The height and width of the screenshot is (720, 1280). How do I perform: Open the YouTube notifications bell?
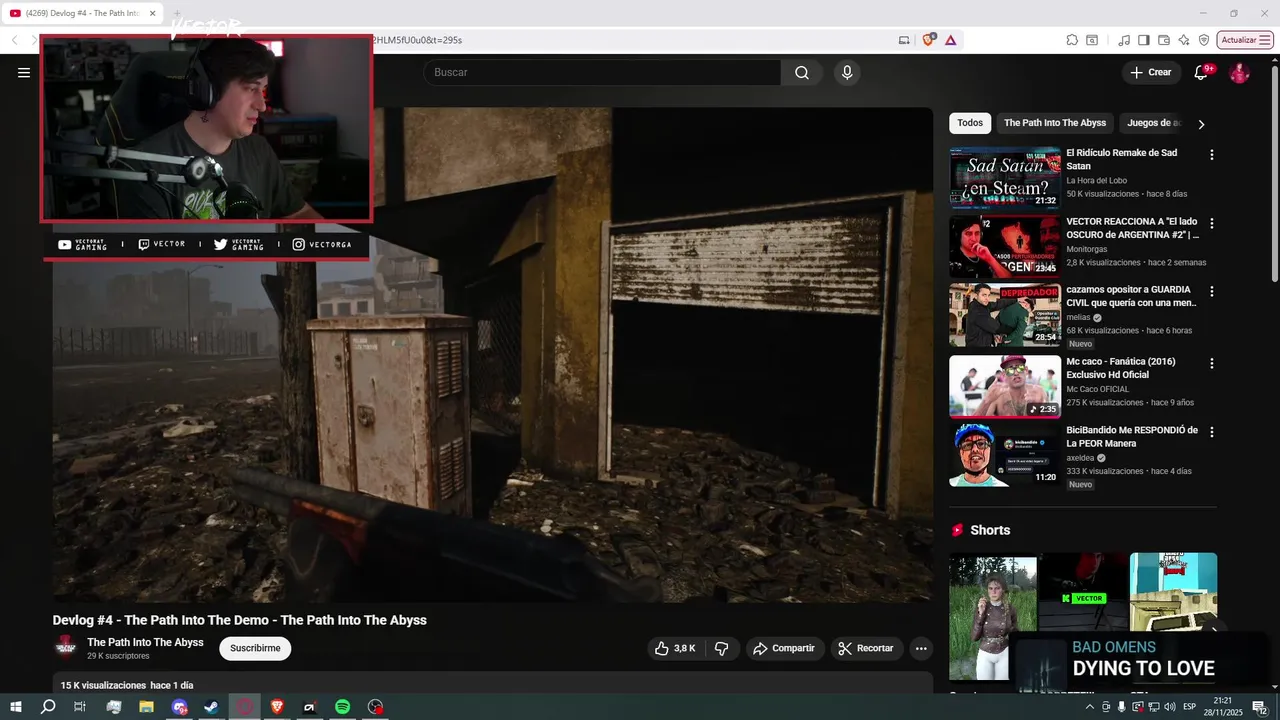[1201, 72]
